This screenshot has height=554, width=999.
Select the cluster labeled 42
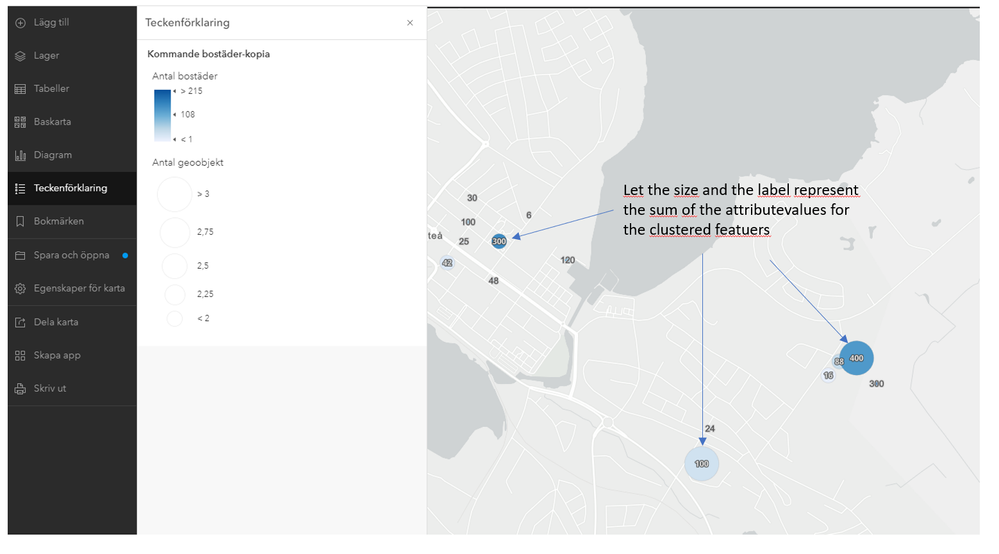447,263
